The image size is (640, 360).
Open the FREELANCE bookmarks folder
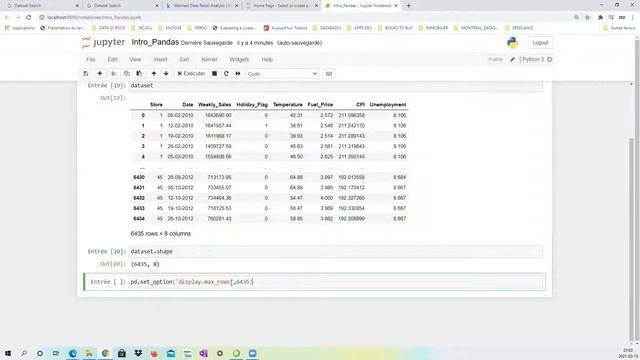coord(519,28)
